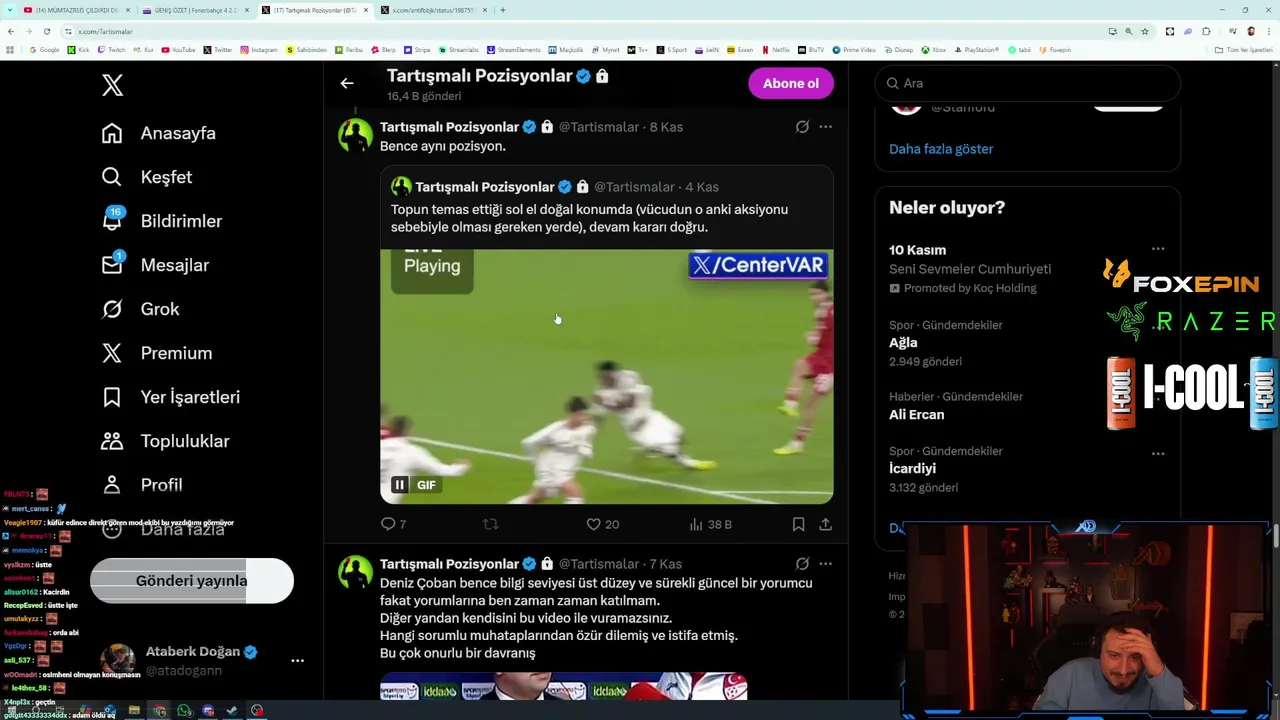This screenshot has width=1280, height=720.
Task: Open a new browser tab with plus button
Action: 502,10
